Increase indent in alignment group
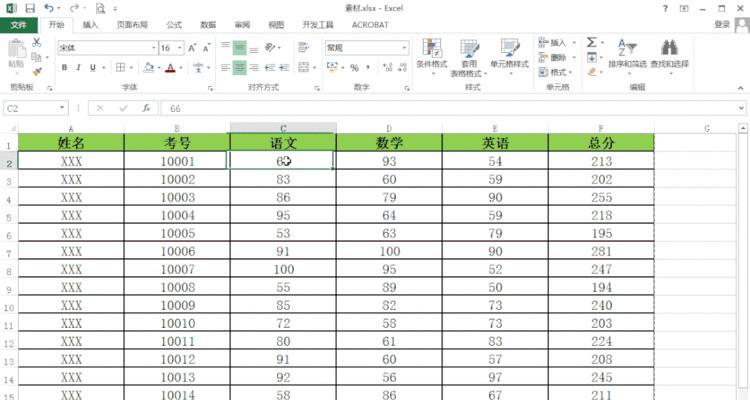 click(284, 67)
